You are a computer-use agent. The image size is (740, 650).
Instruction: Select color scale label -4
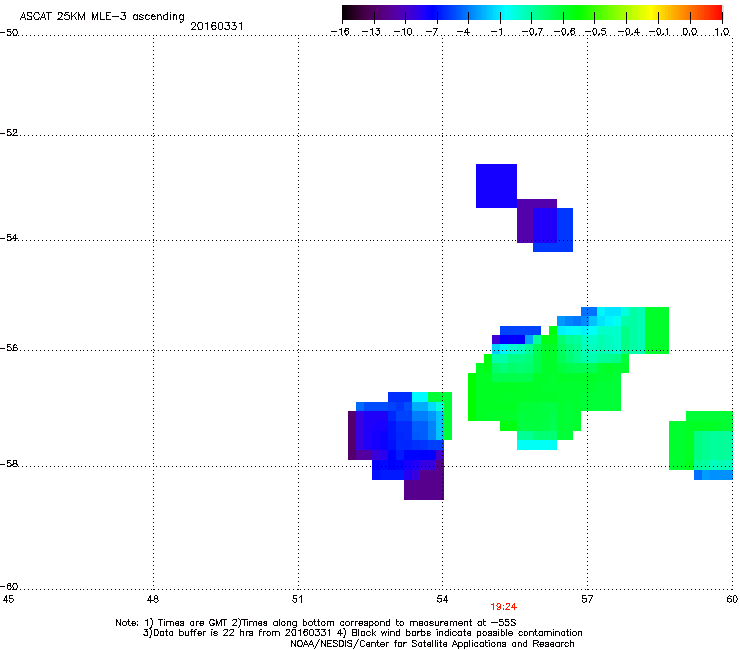[x=463, y=32]
